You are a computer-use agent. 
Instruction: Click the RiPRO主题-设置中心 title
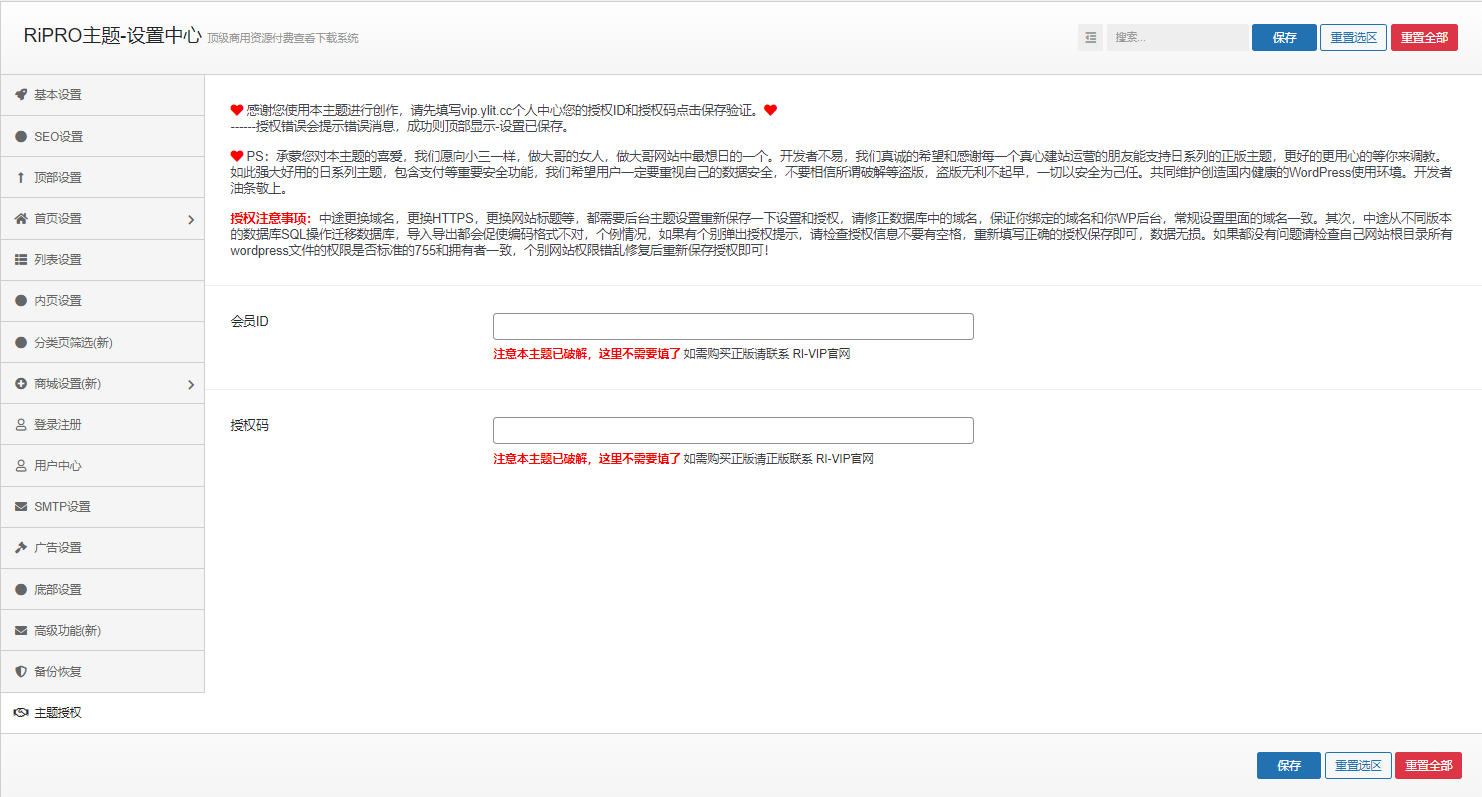112,35
